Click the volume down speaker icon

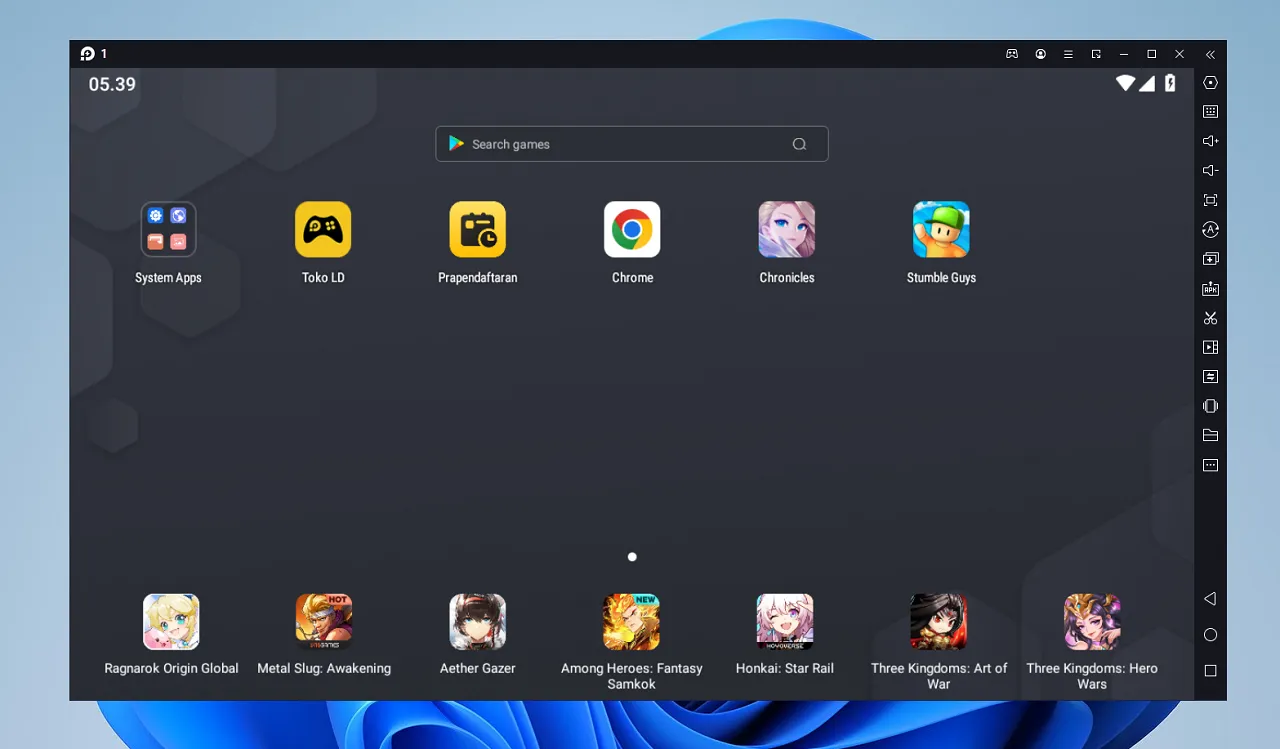pyautogui.click(x=1210, y=171)
